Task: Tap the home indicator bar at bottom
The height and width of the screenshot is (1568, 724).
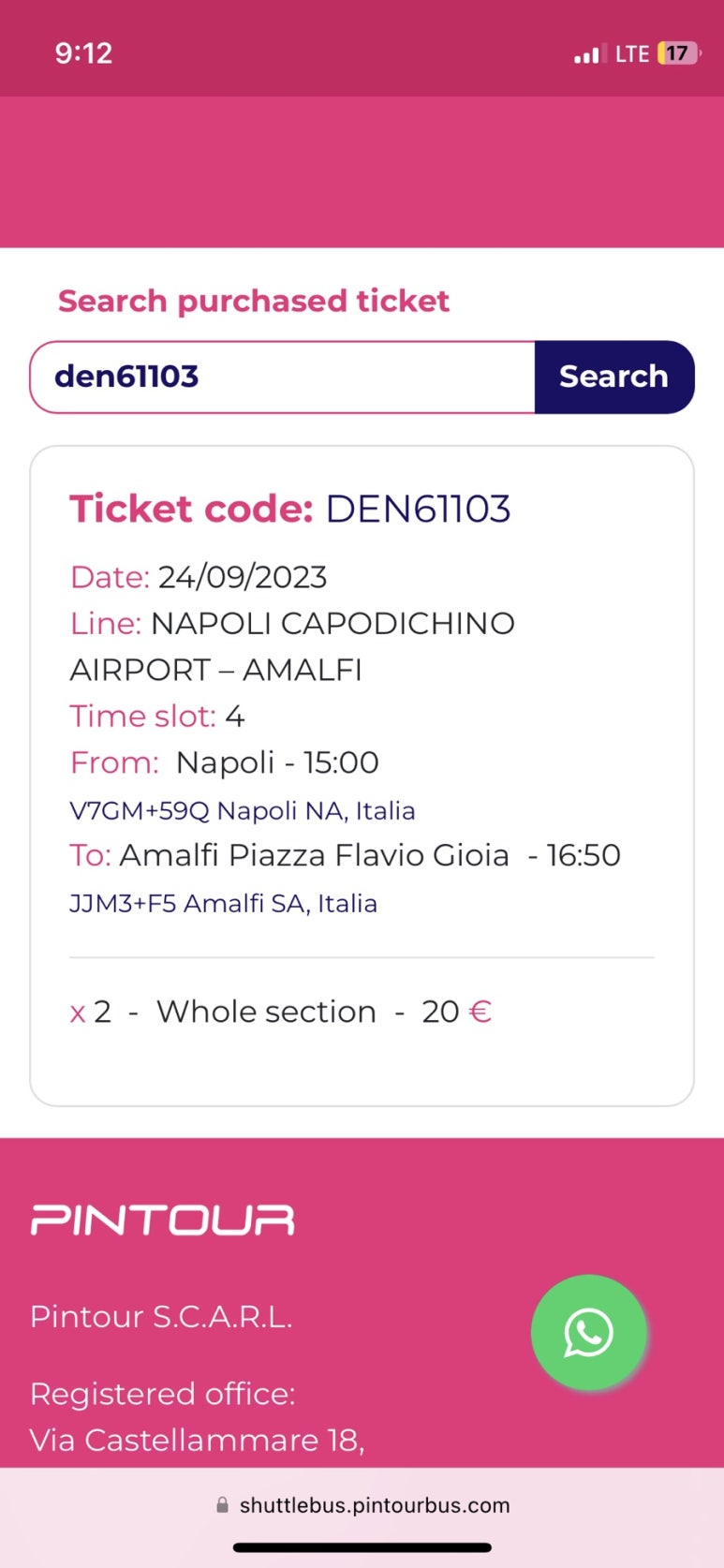Action: [362, 1547]
